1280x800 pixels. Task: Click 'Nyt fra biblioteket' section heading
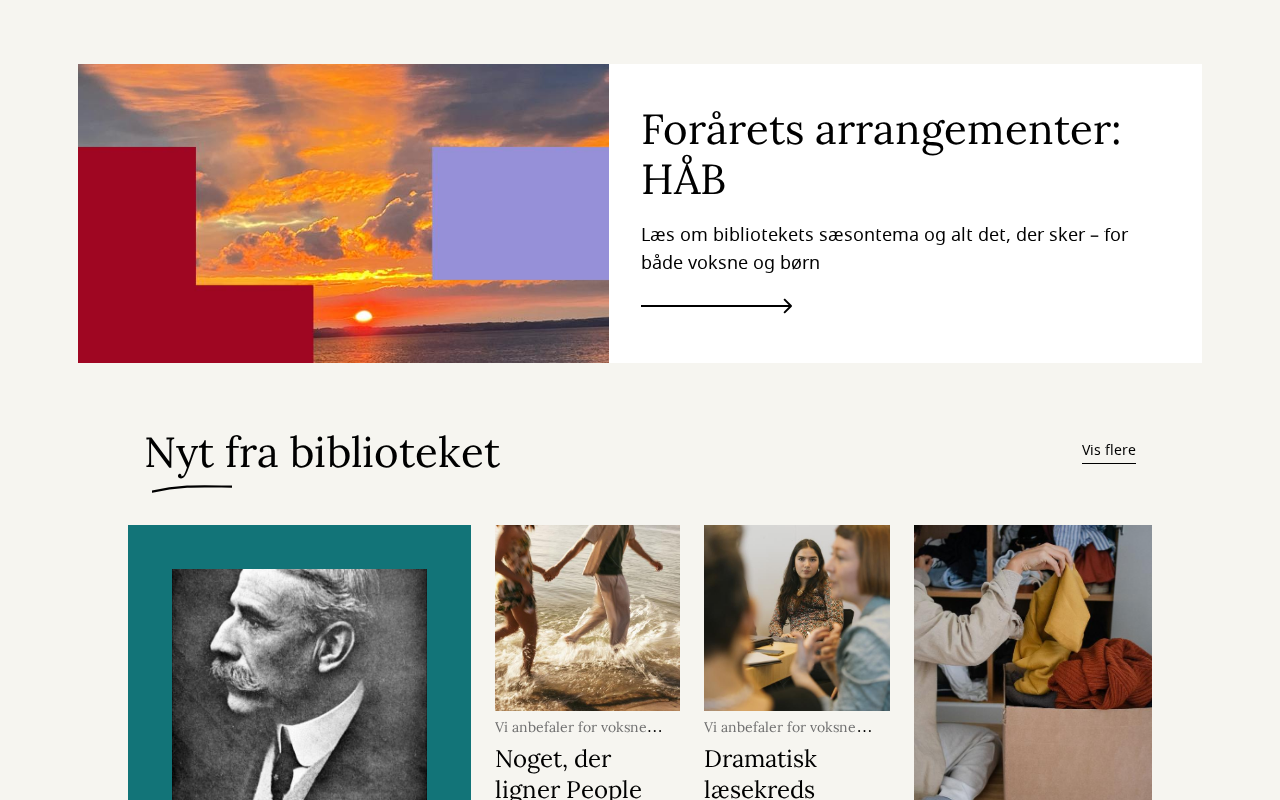pos(322,452)
